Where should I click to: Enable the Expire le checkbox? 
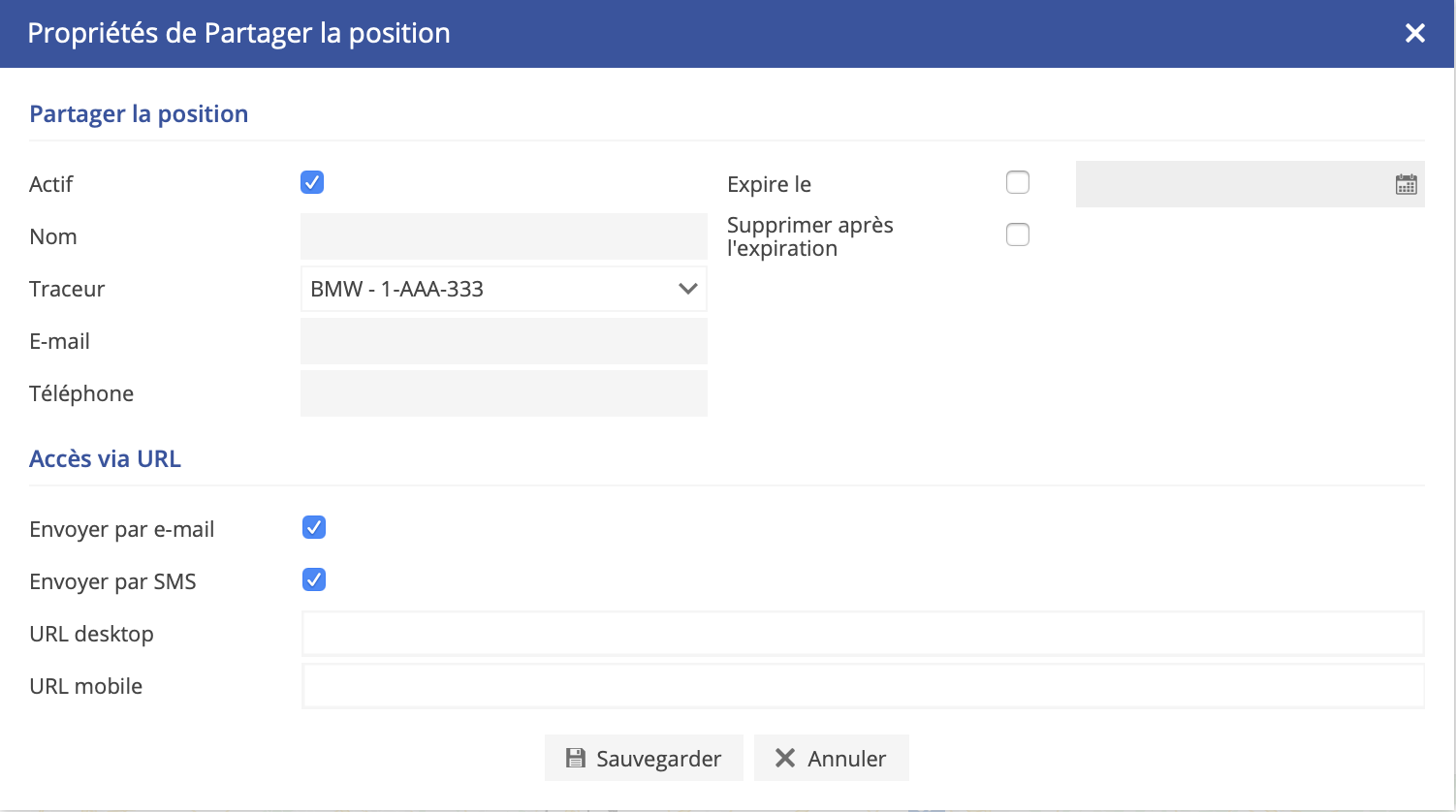1018,182
